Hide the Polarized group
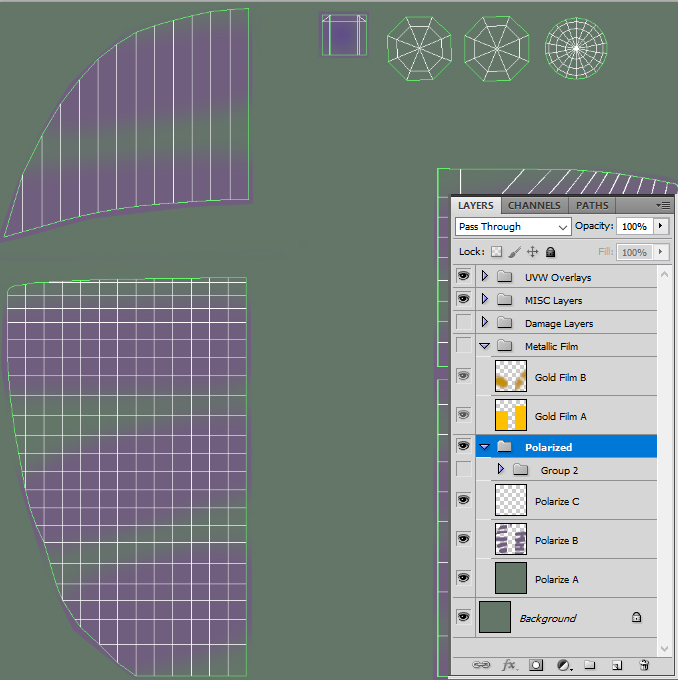678x680 pixels. [x=463, y=446]
